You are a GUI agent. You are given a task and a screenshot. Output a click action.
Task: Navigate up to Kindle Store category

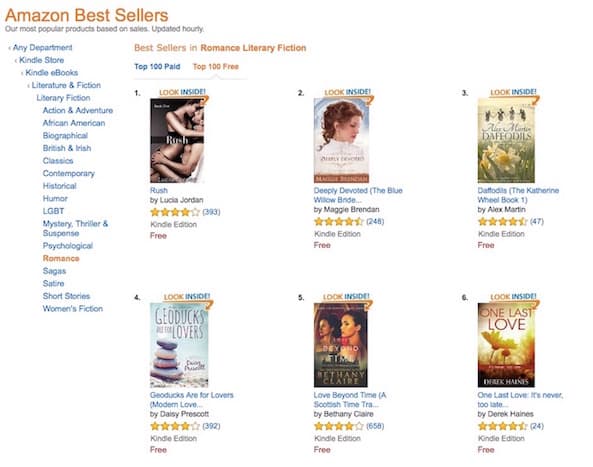(x=41, y=60)
